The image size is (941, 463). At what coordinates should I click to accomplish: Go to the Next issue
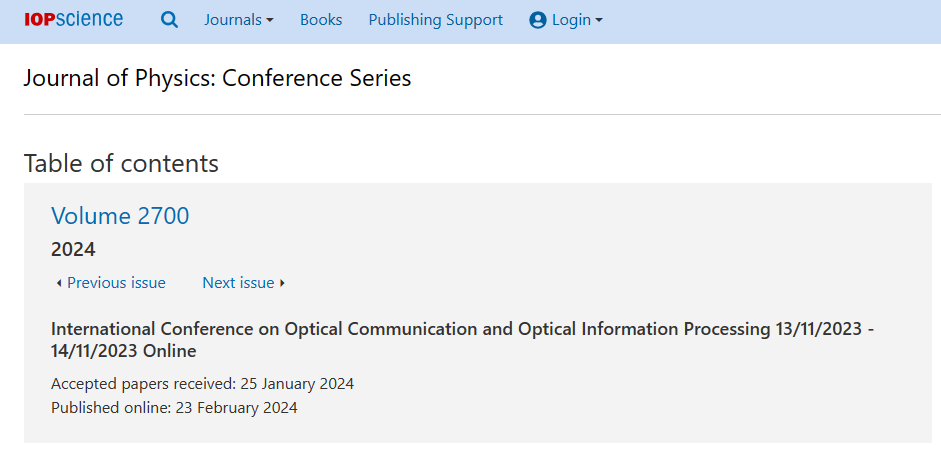[x=238, y=282]
